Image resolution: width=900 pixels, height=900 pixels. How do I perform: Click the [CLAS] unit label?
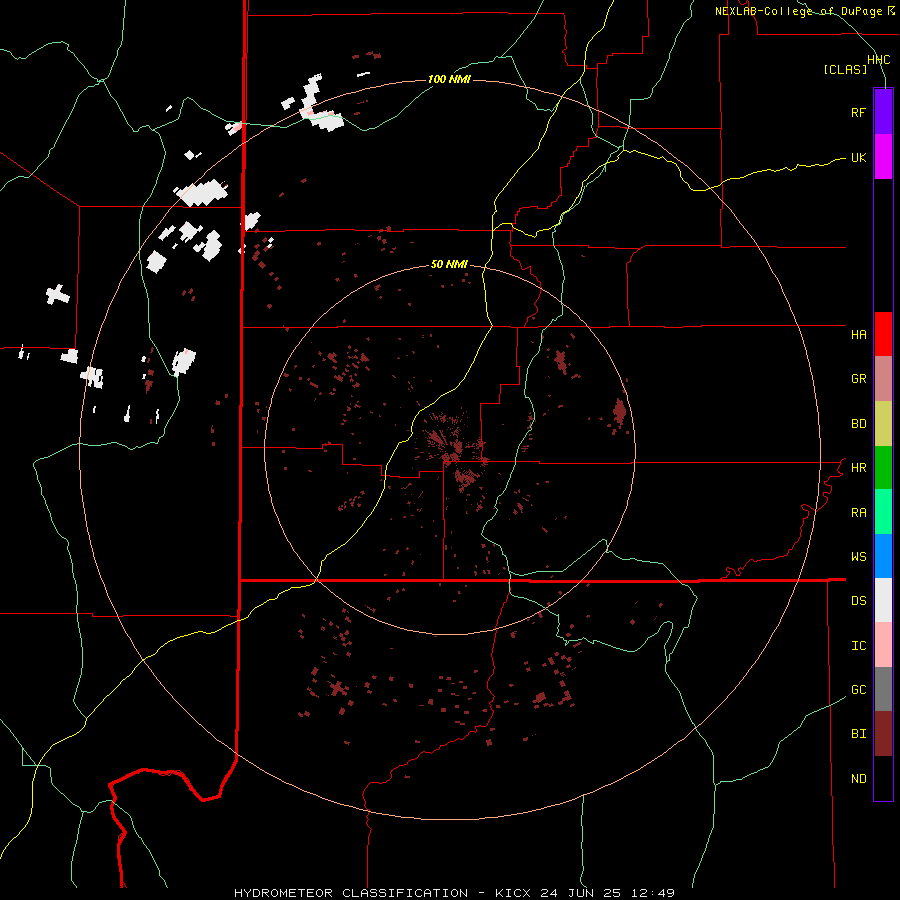[845, 69]
